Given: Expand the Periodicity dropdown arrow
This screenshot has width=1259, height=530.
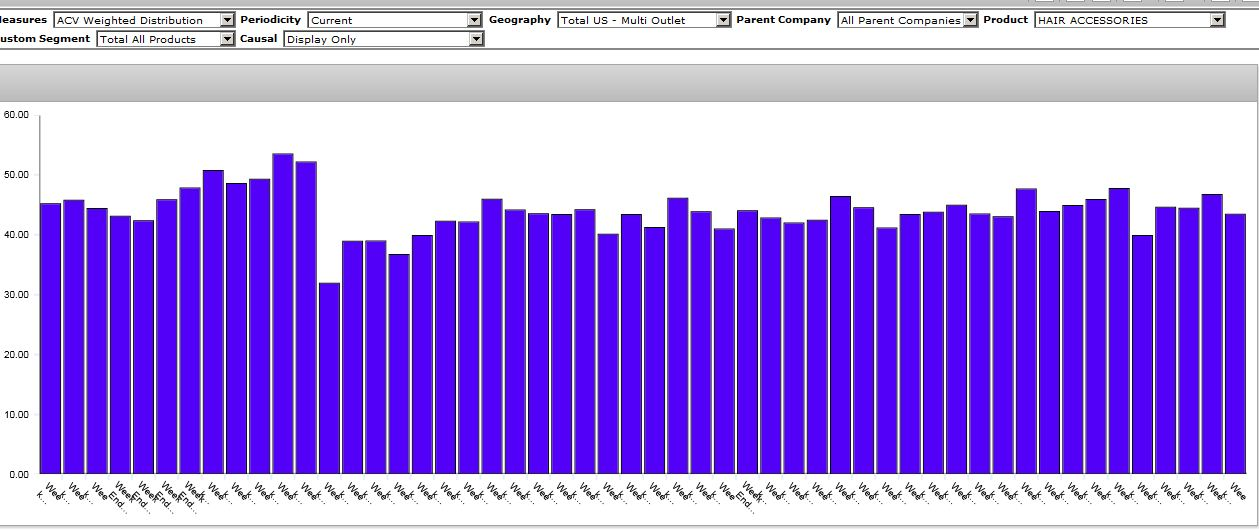Looking at the screenshot, I should 475,20.
